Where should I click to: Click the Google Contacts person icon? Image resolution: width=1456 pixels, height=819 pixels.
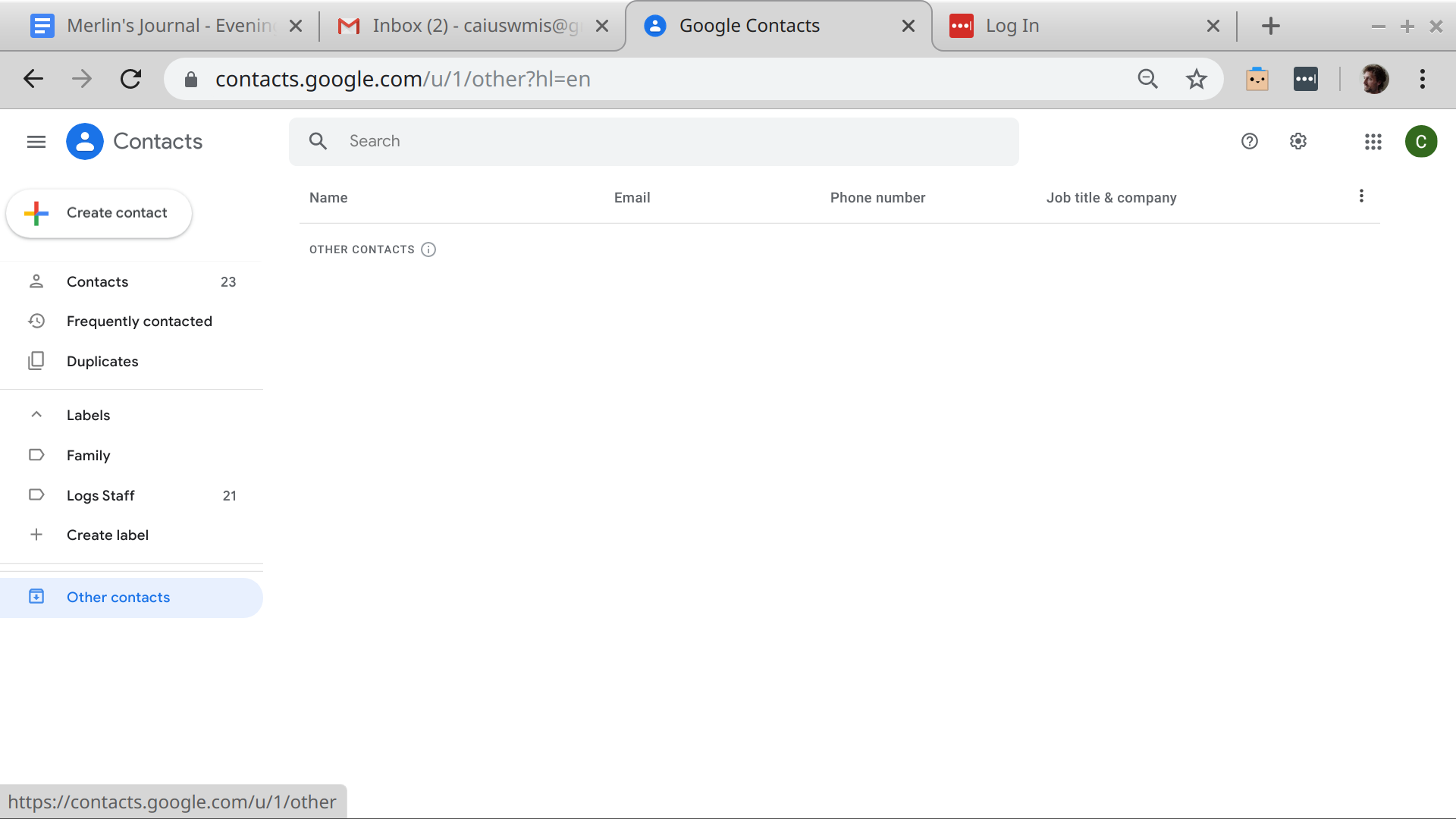84,140
